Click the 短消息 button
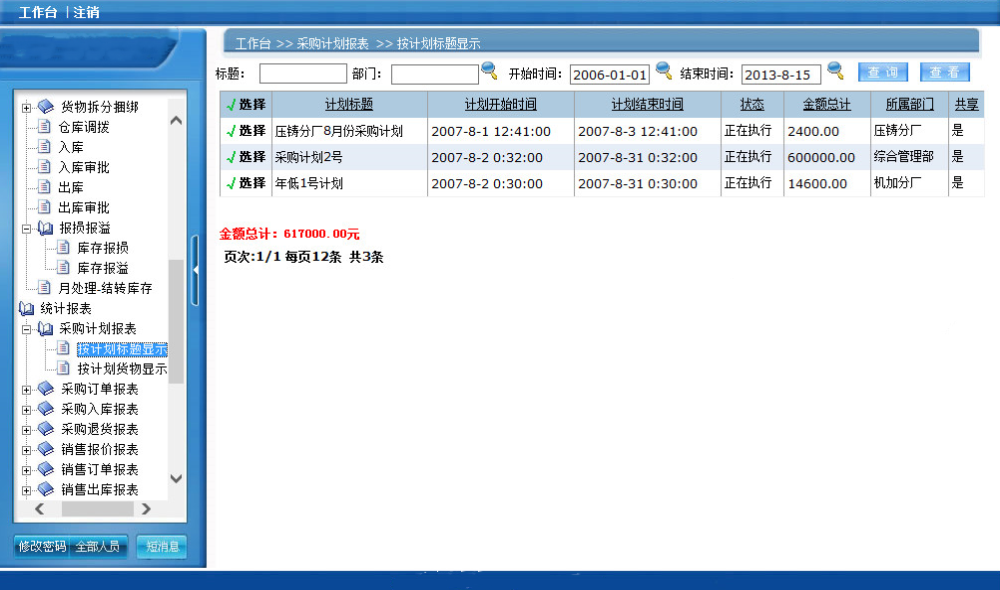1000x590 pixels. tap(162, 547)
